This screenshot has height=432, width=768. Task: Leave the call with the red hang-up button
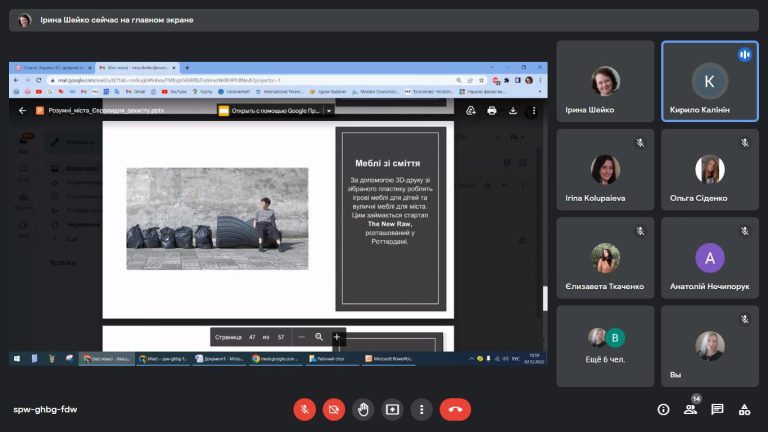[x=455, y=409]
